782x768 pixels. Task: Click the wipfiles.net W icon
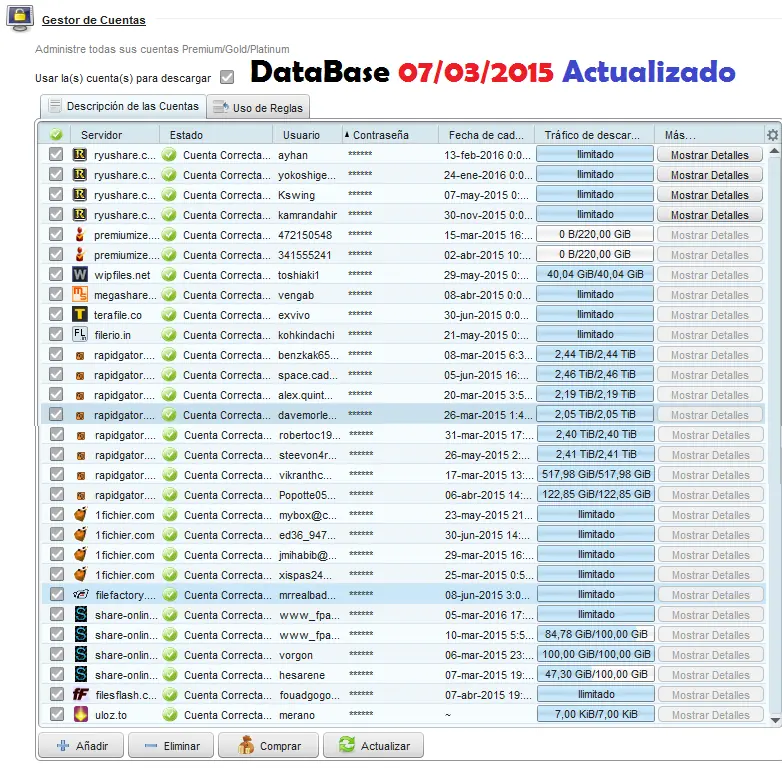(80, 274)
